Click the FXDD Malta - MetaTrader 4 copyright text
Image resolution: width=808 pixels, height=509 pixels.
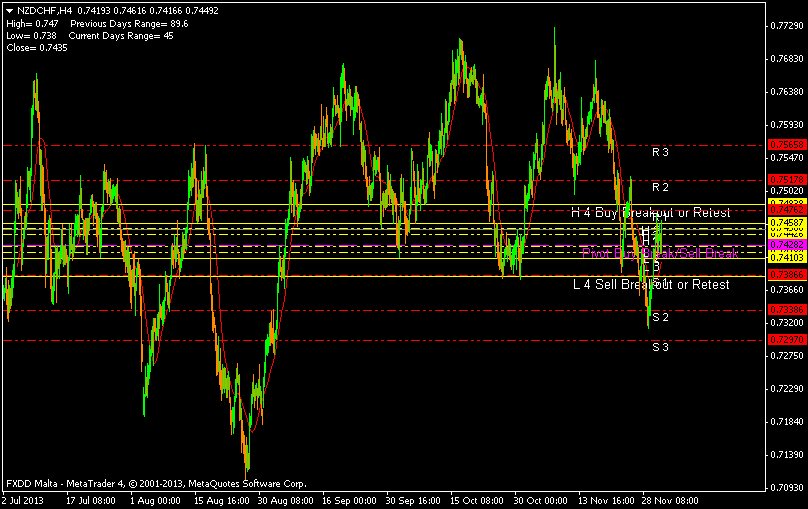click(155, 482)
